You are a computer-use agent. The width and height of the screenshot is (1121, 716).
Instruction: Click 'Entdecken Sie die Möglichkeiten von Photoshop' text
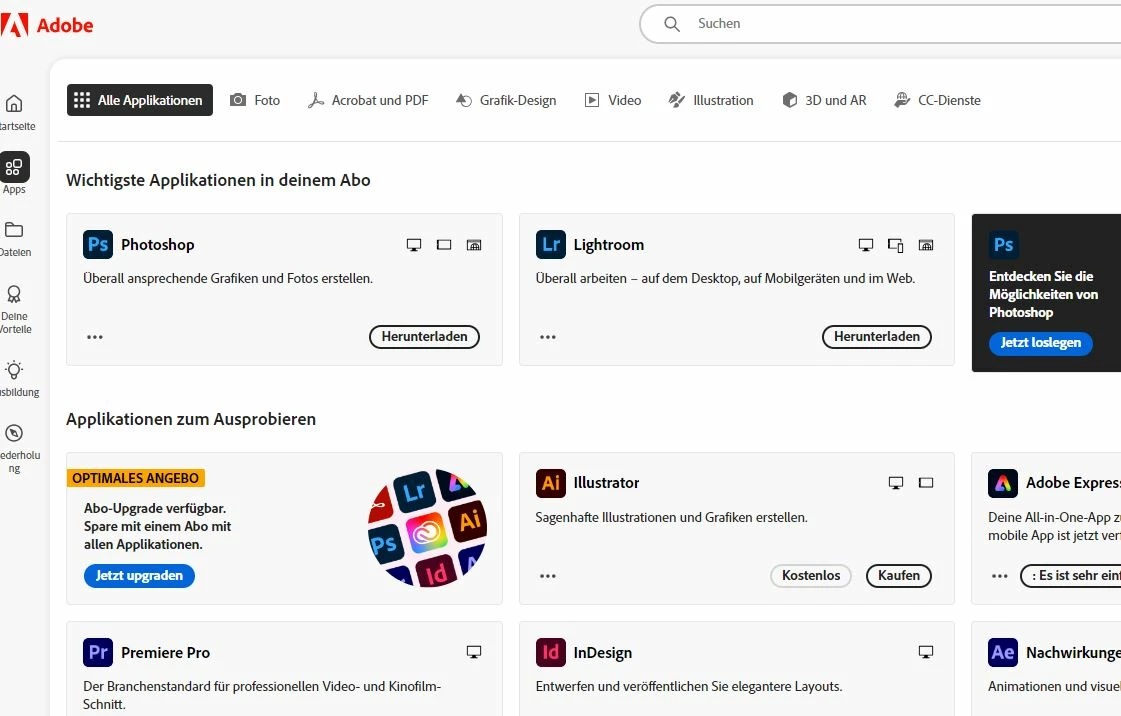click(1043, 294)
